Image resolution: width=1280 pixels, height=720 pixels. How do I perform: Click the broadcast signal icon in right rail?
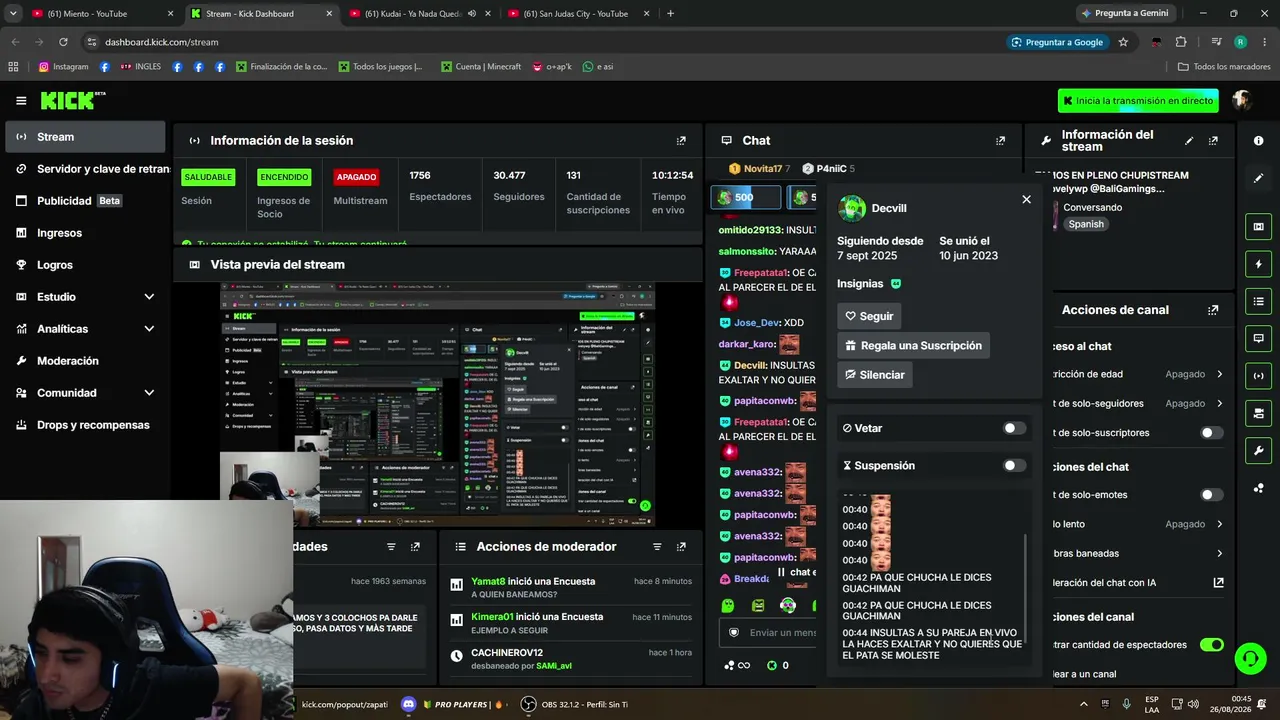[x=1258, y=376]
